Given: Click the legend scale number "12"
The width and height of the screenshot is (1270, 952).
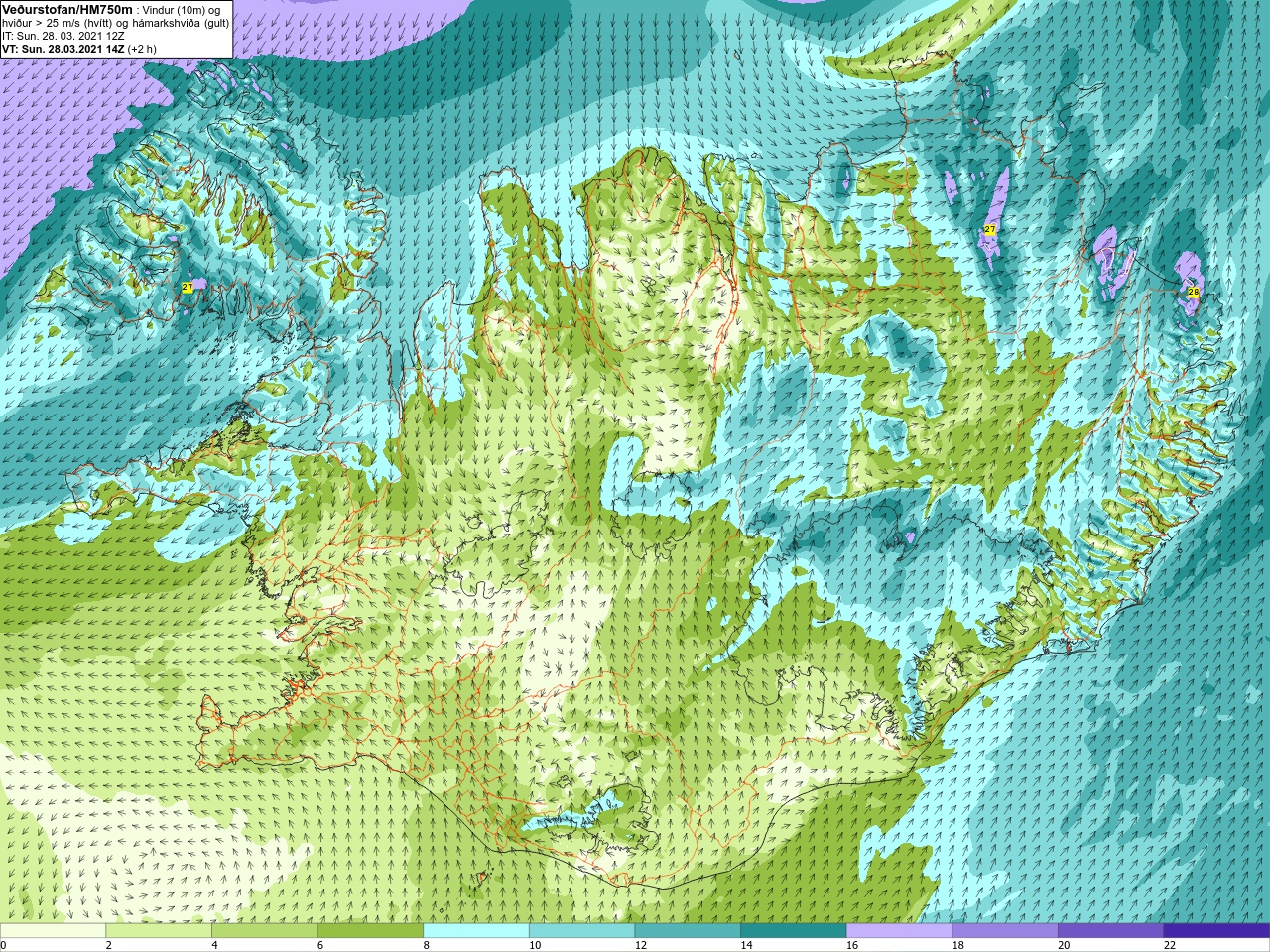Looking at the screenshot, I should tap(641, 945).
